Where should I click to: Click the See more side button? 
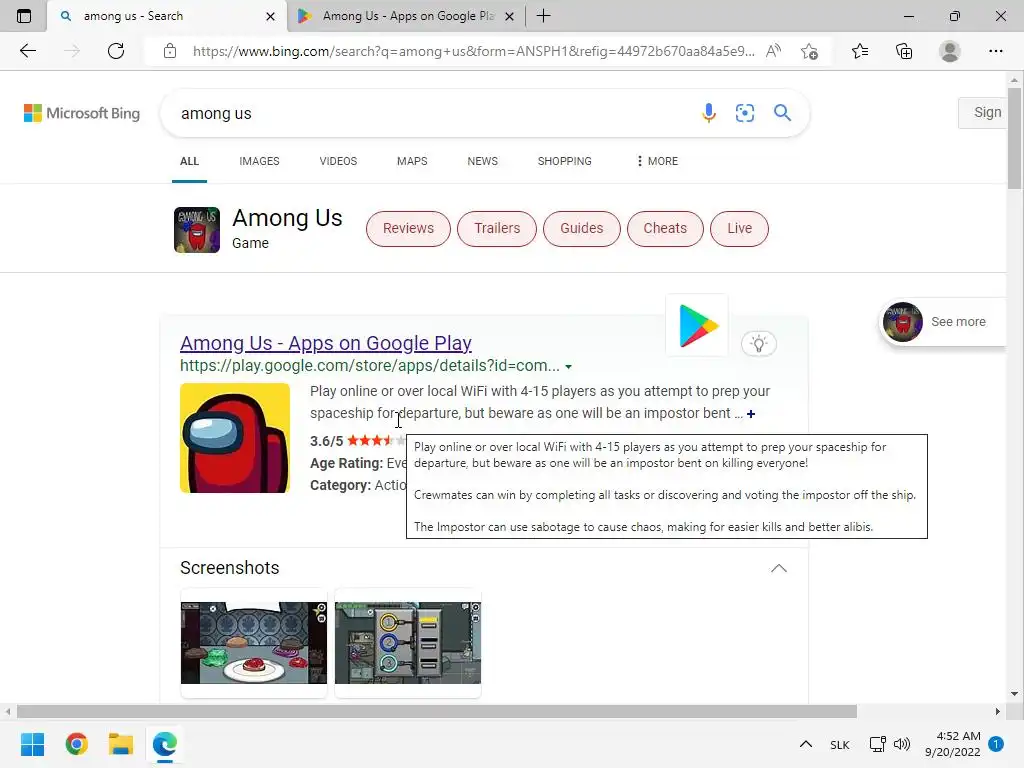944,321
